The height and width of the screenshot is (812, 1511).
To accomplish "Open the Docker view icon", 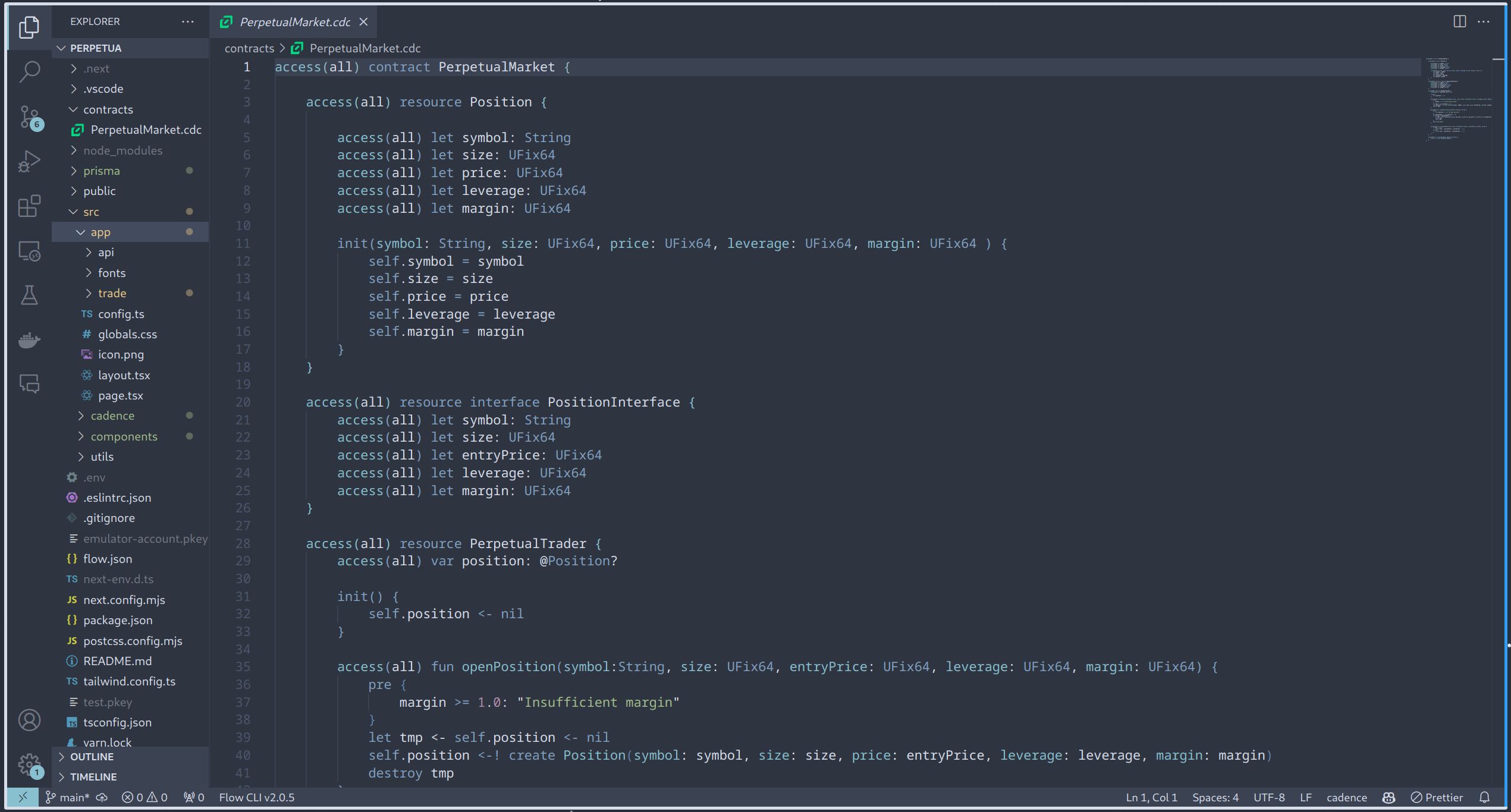I will [x=29, y=340].
